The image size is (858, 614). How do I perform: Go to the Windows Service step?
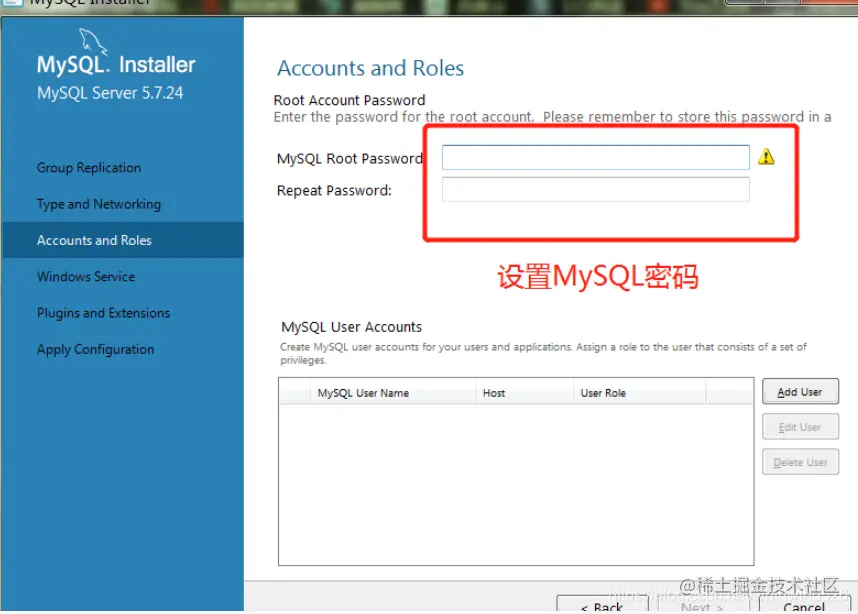pyautogui.click(x=86, y=276)
